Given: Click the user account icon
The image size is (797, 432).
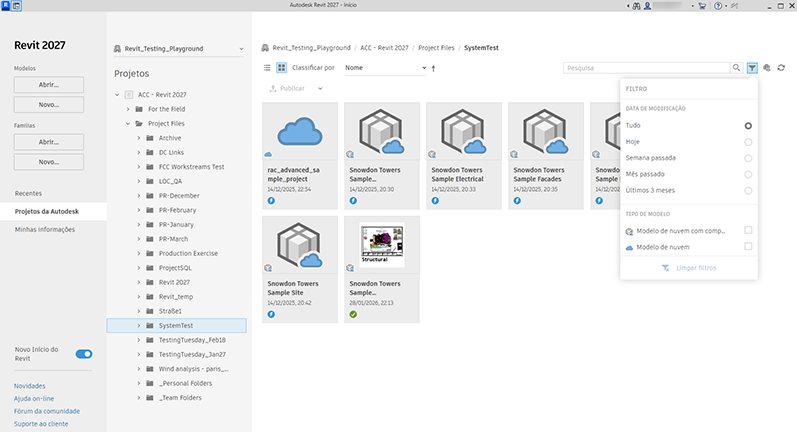Looking at the screenshot, I should (647, 6).
